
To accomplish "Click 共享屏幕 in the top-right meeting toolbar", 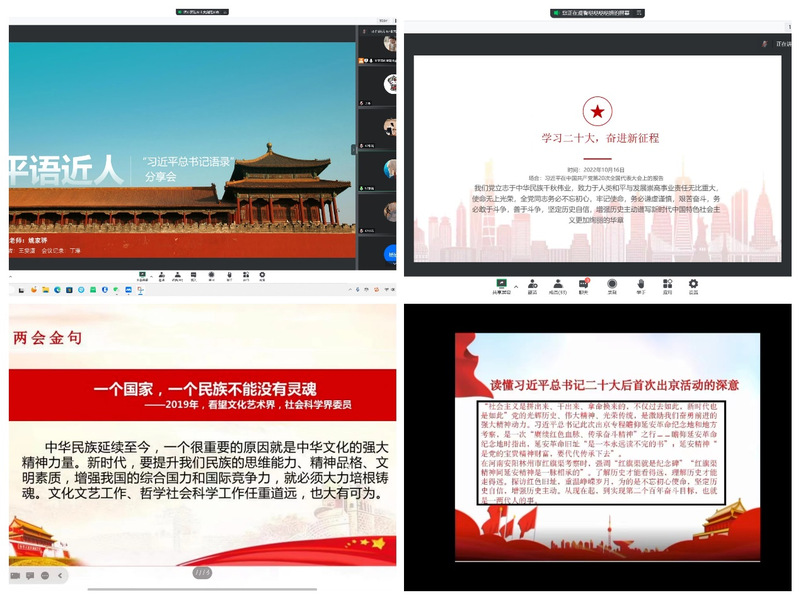I will pos(501,285).
